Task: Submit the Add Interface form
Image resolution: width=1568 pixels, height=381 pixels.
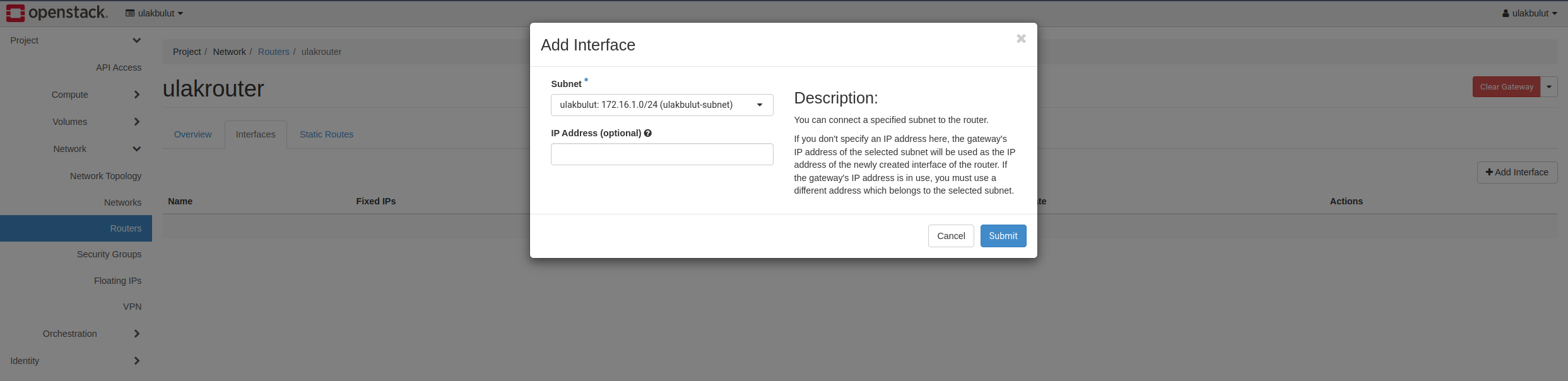Action: tap(1003, 236)
